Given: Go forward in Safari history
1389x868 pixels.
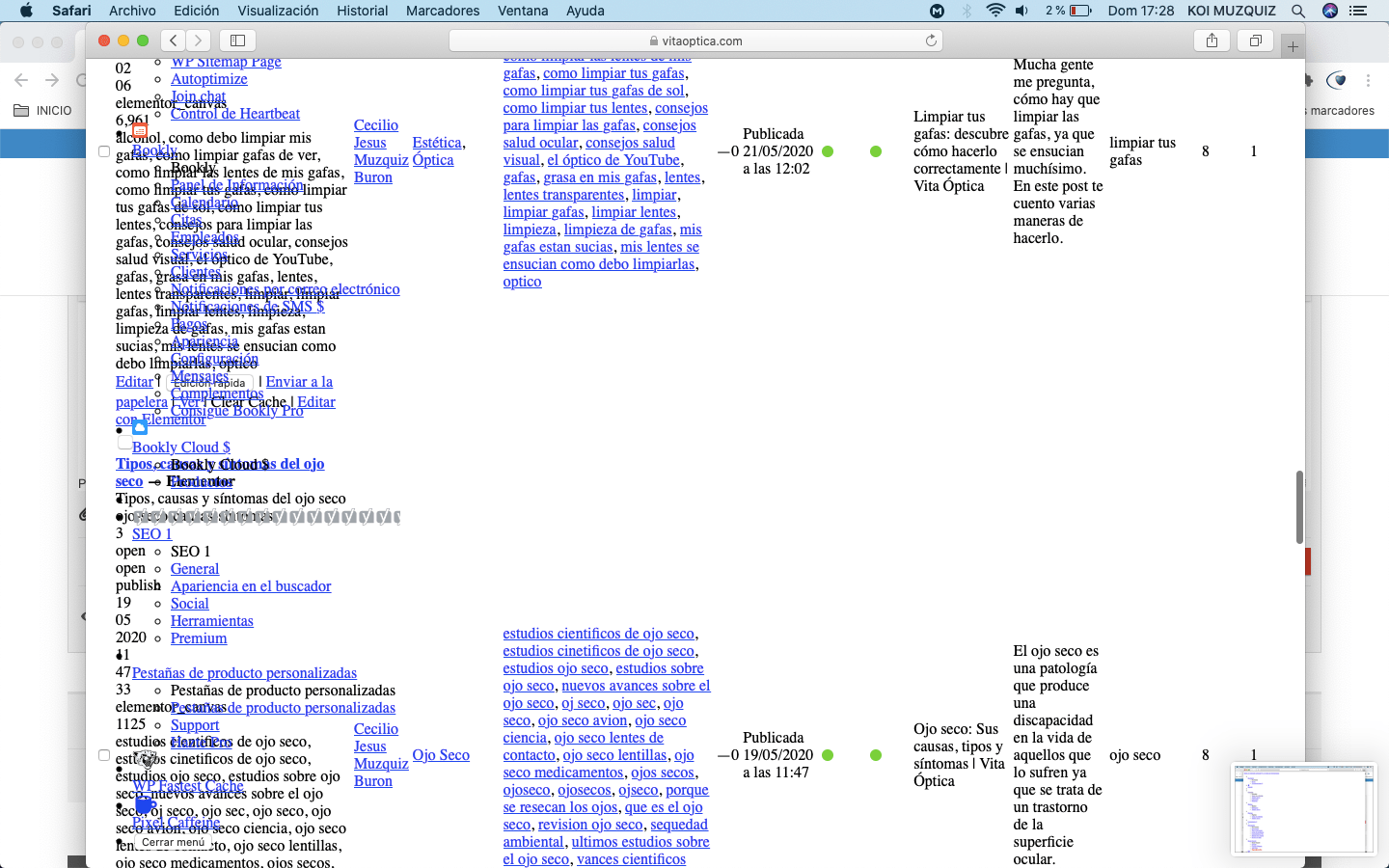Looking at the screenshot, I should pyautogui.click(x=199, y=40).
